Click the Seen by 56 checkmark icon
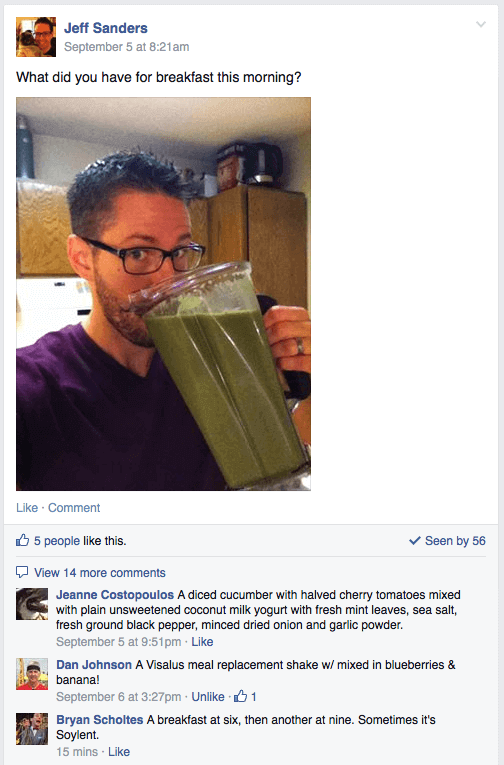This screenshot has width=504, height=765. coord(415,541)
